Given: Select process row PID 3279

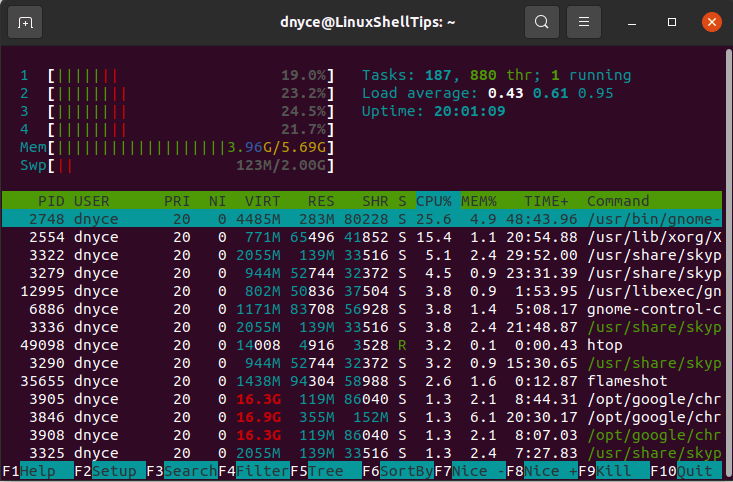Looking at the screenshot, I should pos(362,273).
